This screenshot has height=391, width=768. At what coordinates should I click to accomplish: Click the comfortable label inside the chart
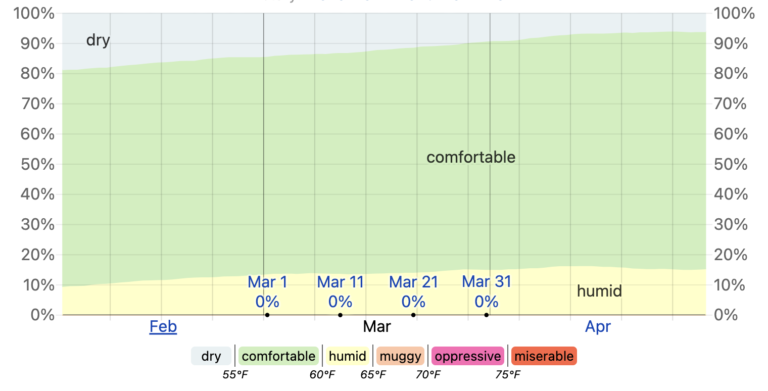pos(471,157)
